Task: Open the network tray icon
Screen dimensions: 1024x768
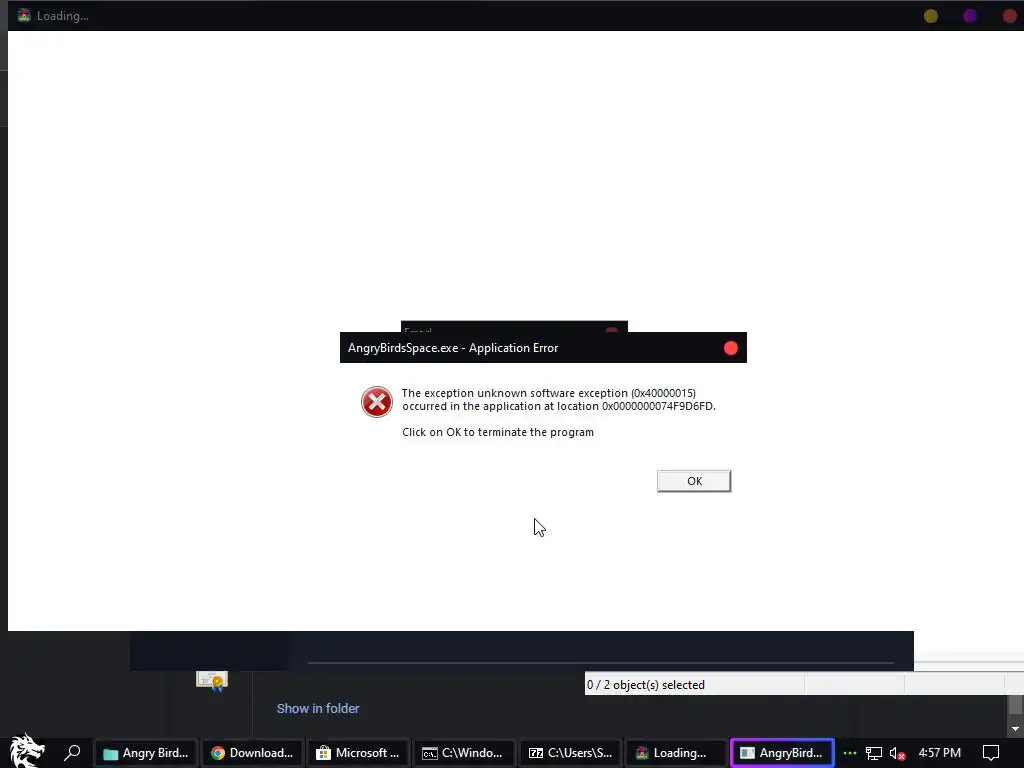Action: (874, 753)
